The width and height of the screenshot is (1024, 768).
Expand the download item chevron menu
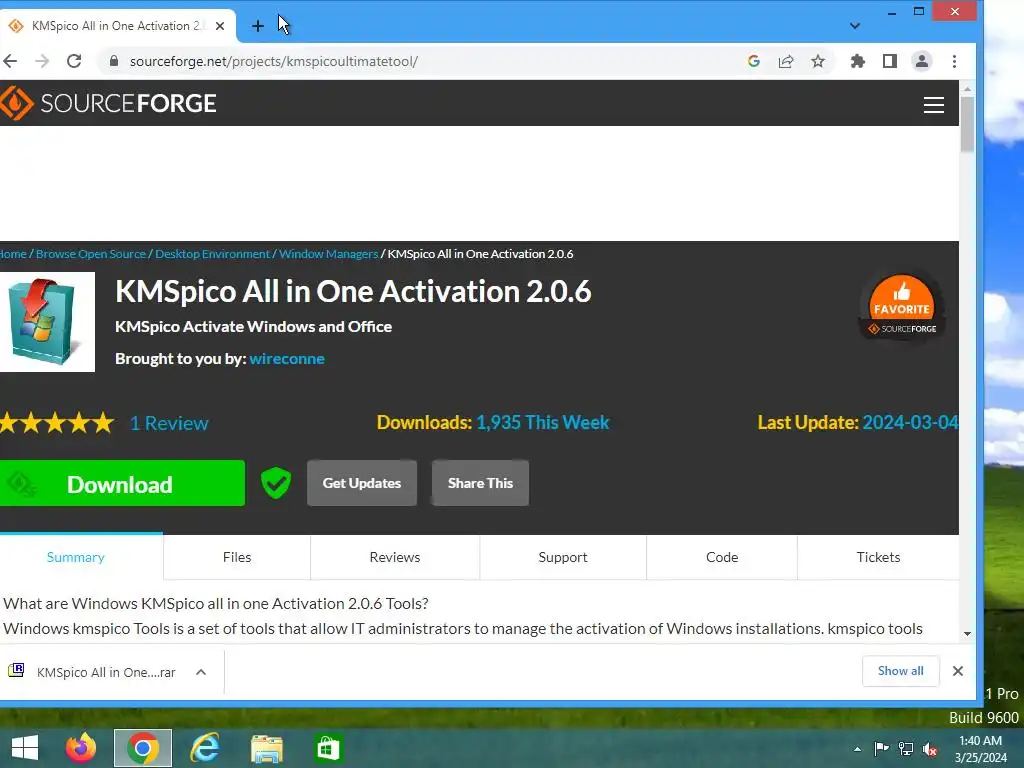[x=201, y=672]
